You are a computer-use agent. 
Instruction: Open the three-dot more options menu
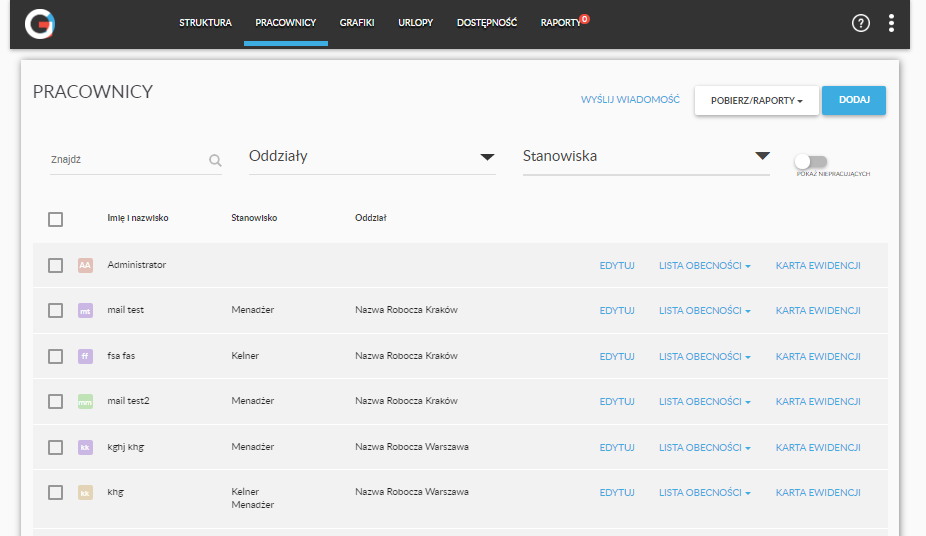point(891,23)
